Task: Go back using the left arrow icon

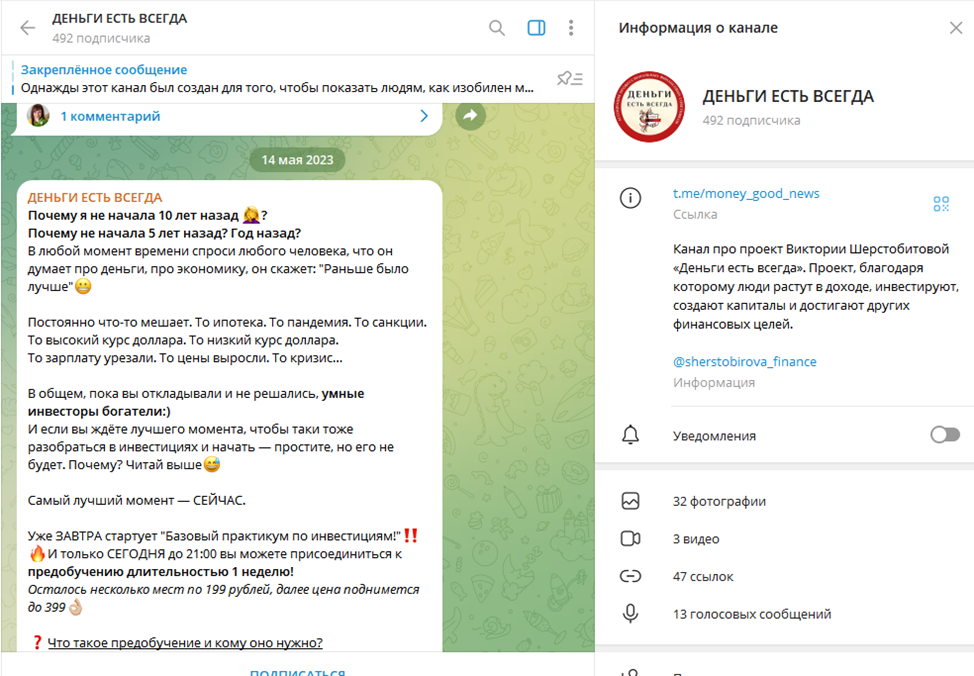Action: [27, 28]
